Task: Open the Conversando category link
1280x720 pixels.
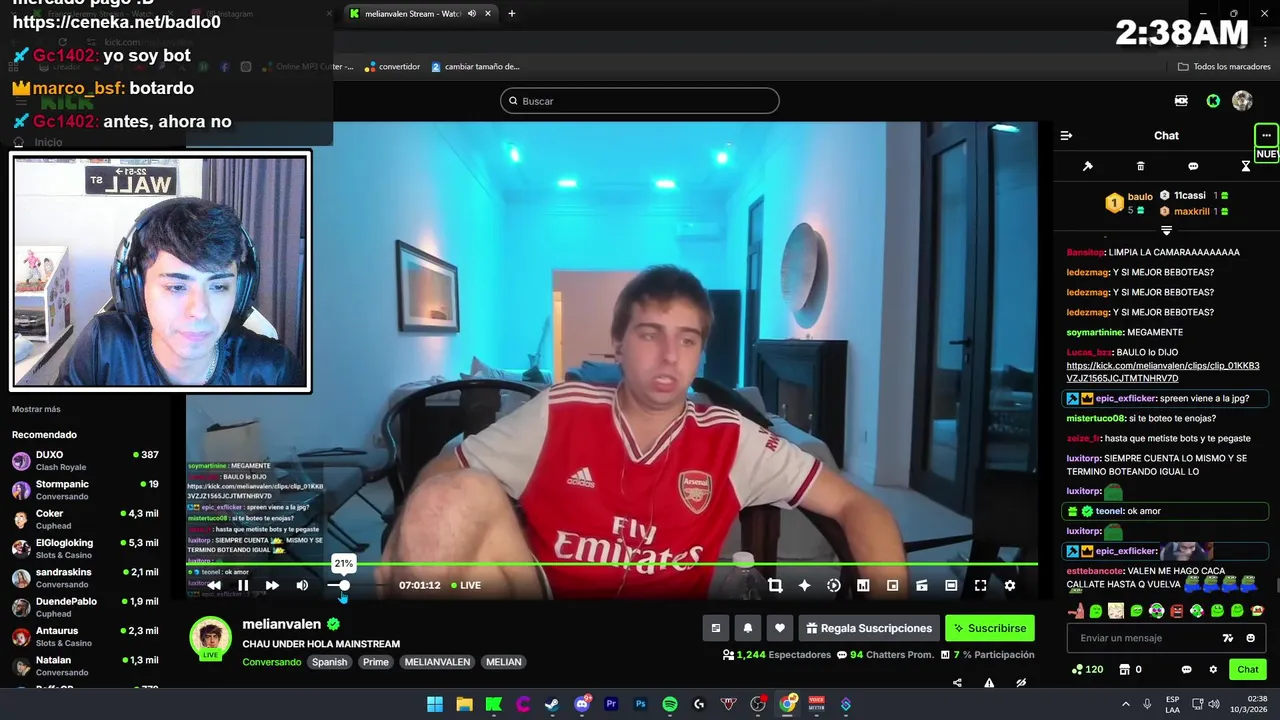Action: (271, 662)
